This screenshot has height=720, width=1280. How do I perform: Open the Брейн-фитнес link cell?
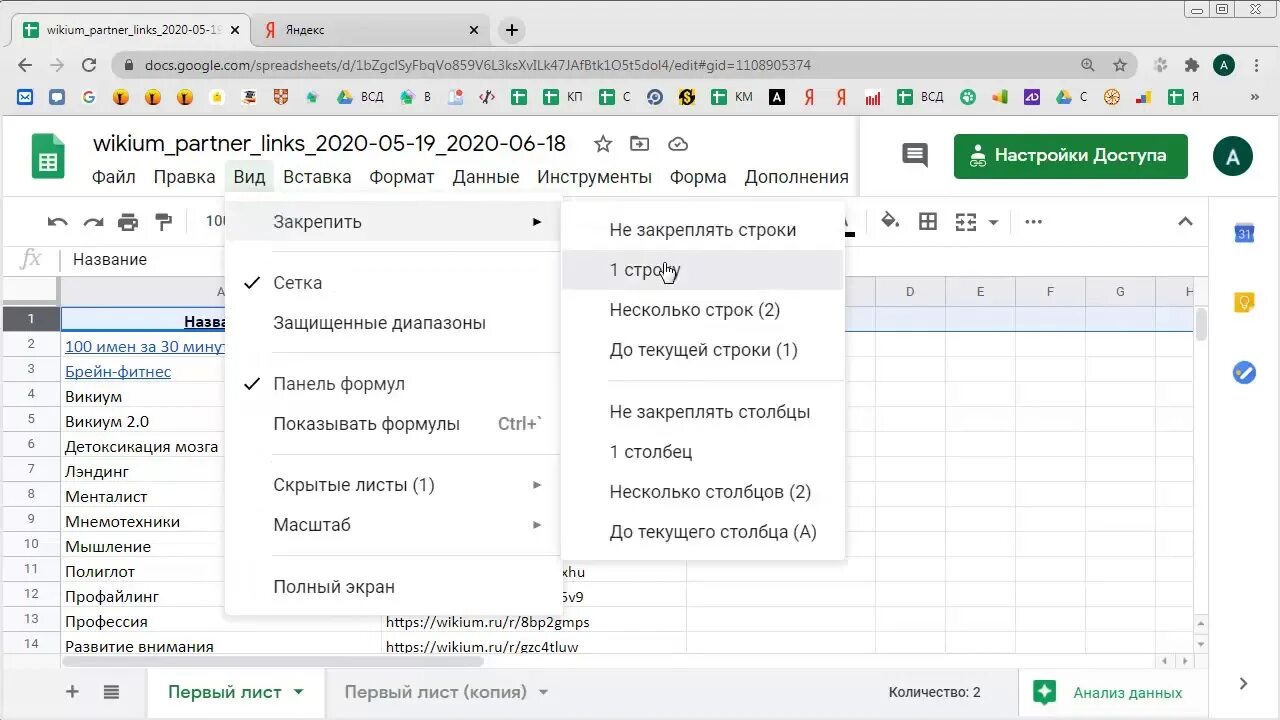point(118,372)
